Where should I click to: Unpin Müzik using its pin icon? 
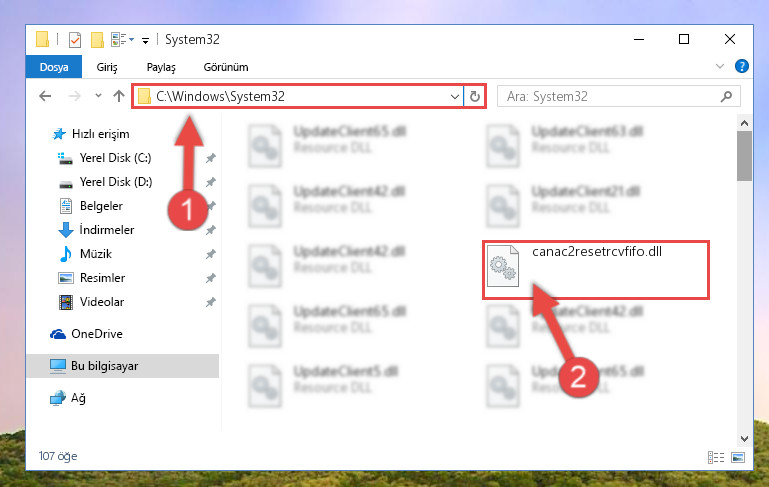click(x=210, y=254)
